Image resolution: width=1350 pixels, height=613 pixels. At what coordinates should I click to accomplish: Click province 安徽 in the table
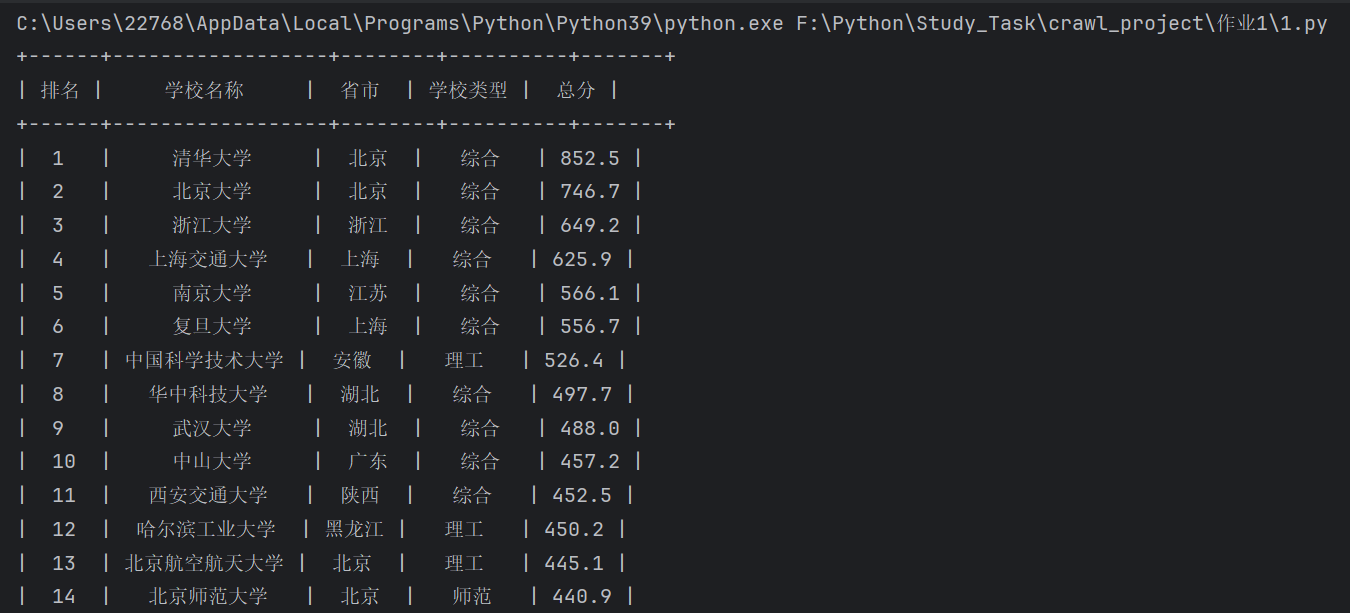coord(352,360)
